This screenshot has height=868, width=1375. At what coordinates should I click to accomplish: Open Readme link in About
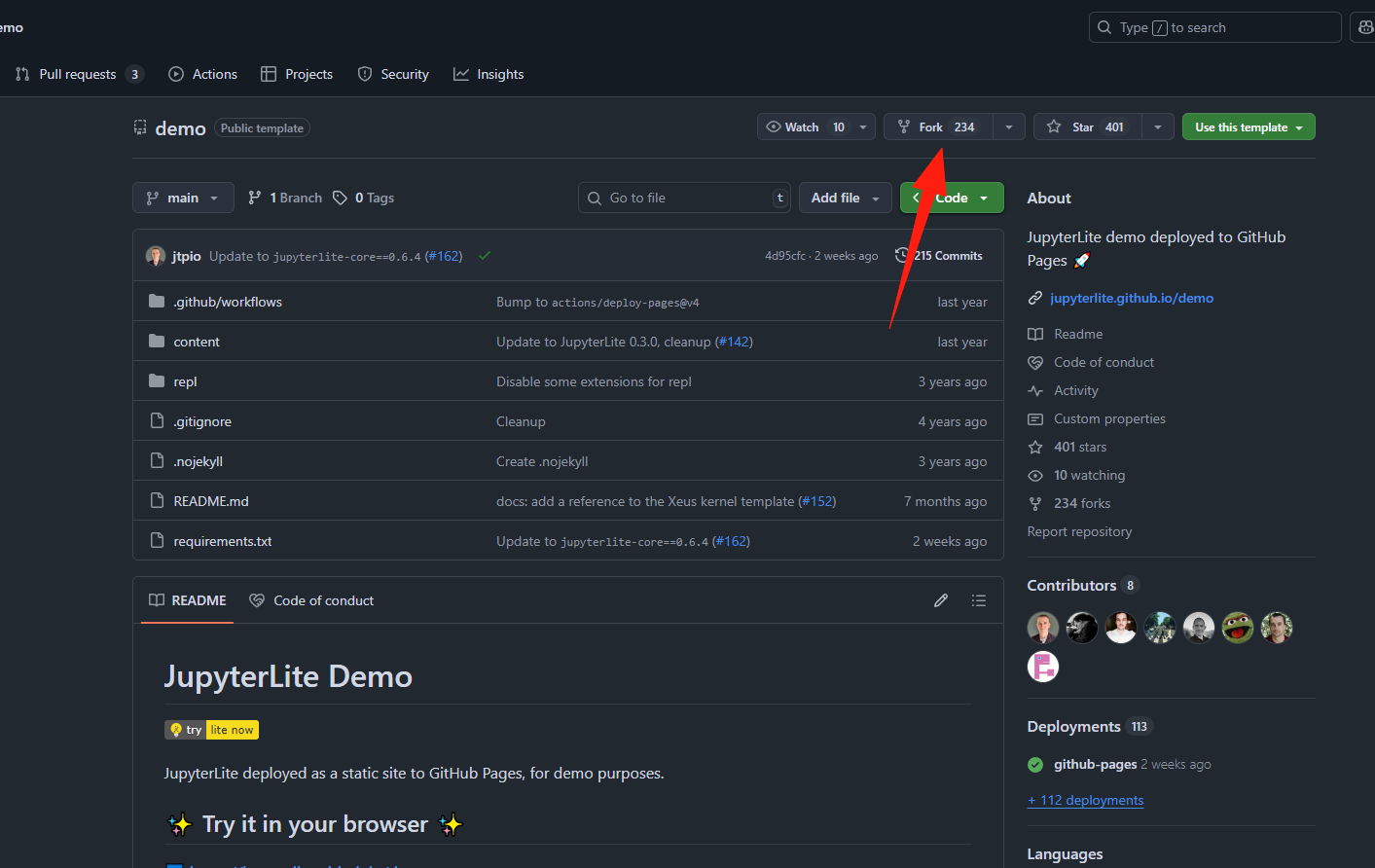click(x=1078, y=334)
